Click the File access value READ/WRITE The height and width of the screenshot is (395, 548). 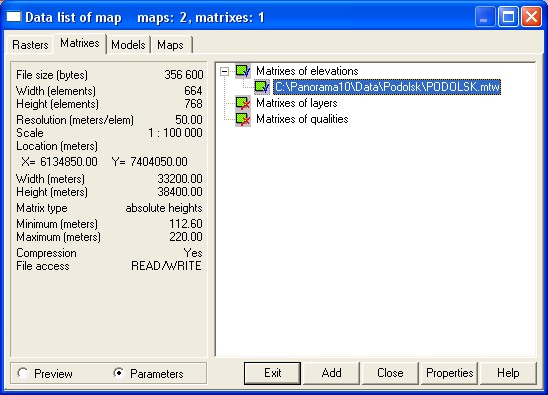[166, 266]
